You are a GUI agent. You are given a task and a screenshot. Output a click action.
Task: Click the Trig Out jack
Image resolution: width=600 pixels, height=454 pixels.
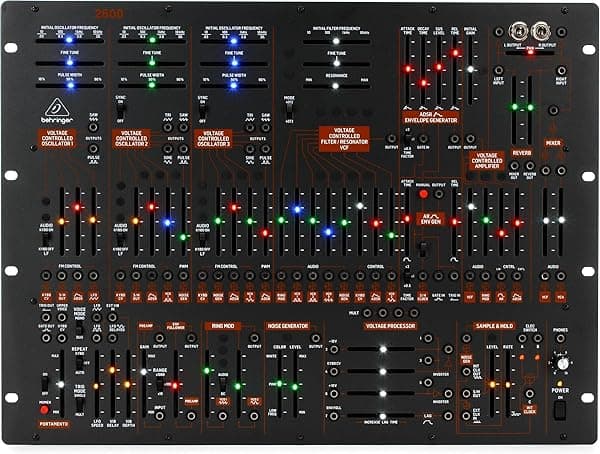point(46,317)
